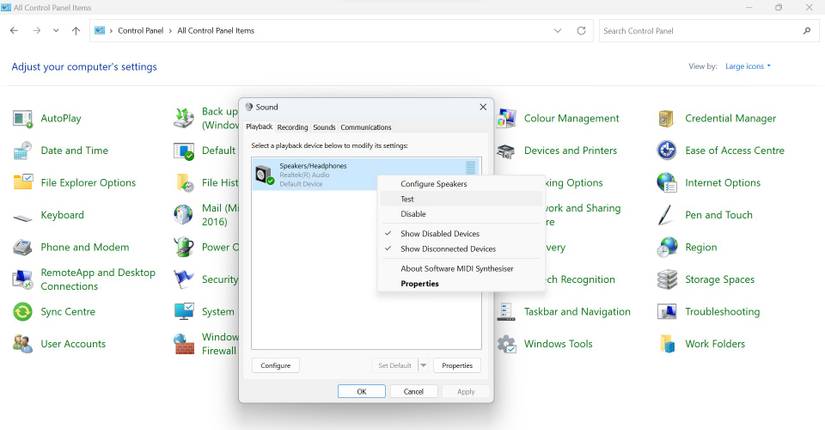Select the Playback tab
The width and height of the screenshot is (825, 430).
[x=259, y=127]
